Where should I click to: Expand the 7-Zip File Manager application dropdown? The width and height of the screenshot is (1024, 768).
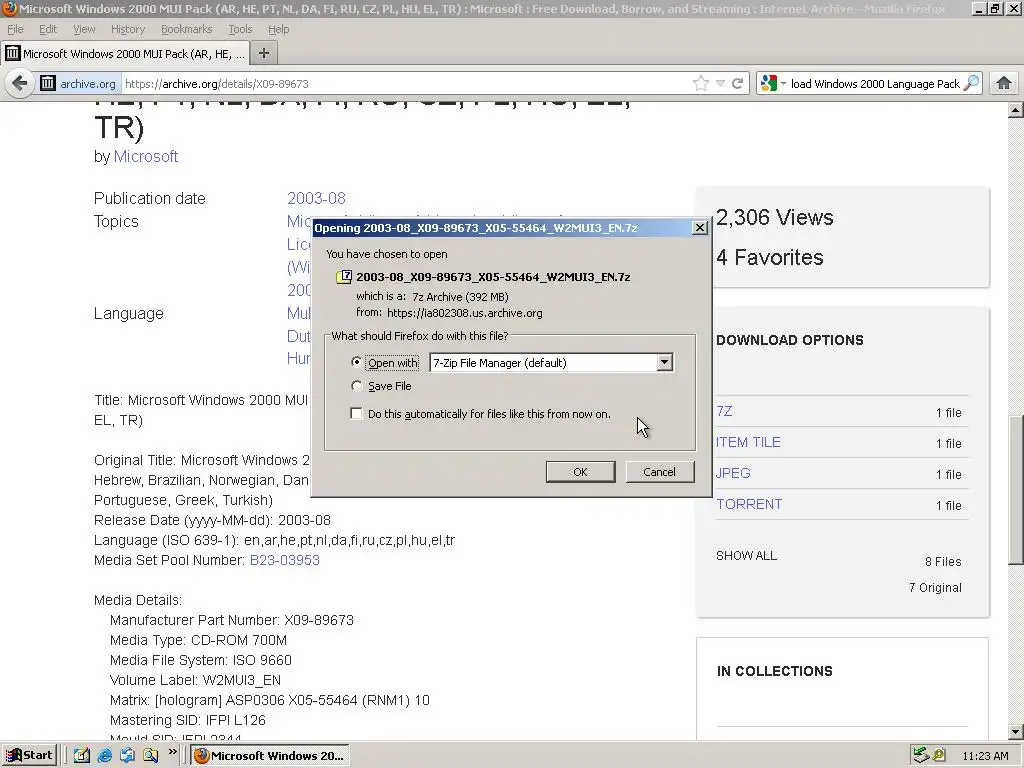coord(664,362)
